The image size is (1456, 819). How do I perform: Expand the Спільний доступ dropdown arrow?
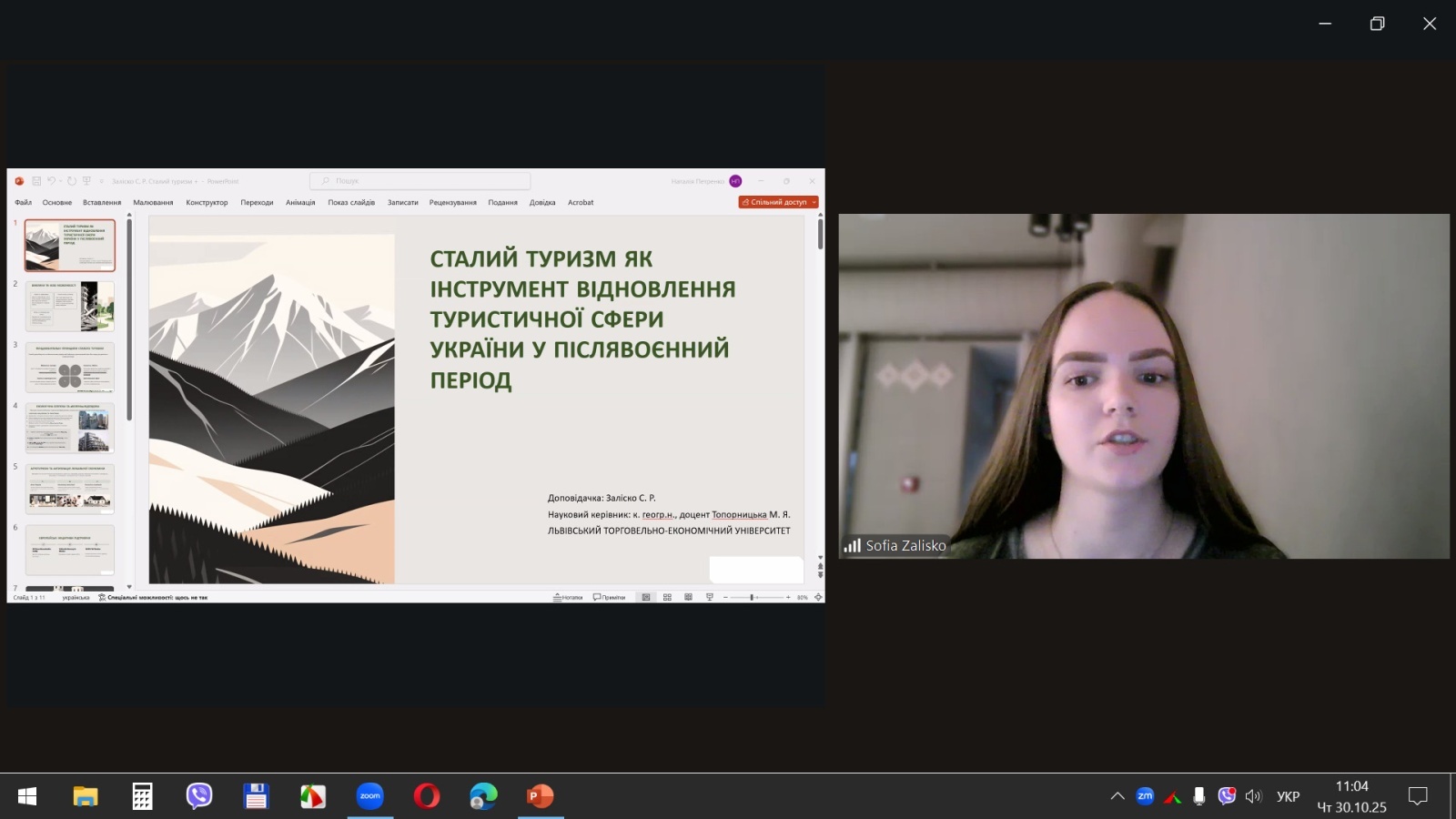(x=814, y=202)
